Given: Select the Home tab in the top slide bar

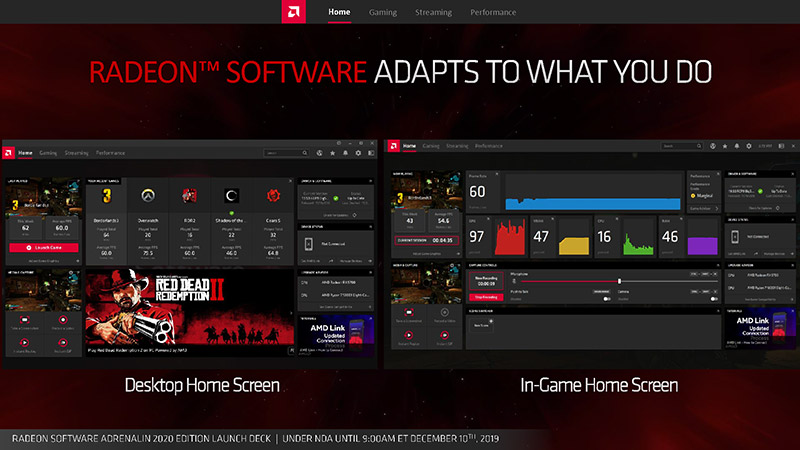Looking at the screenshot, I should coord(339,12).
